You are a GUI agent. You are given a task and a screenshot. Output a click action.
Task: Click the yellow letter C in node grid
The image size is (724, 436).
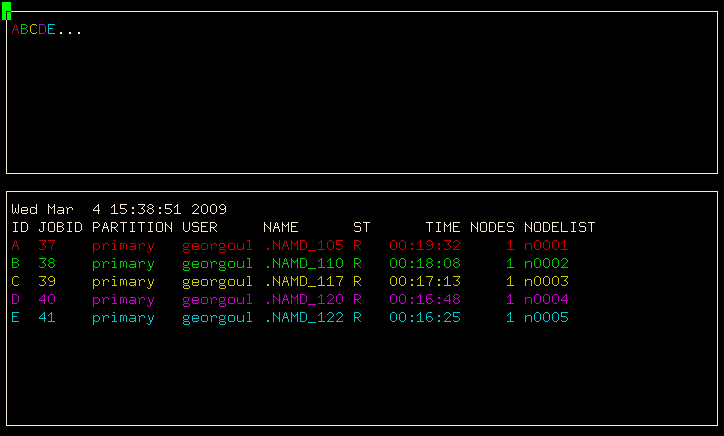click(x=34, y=30)
